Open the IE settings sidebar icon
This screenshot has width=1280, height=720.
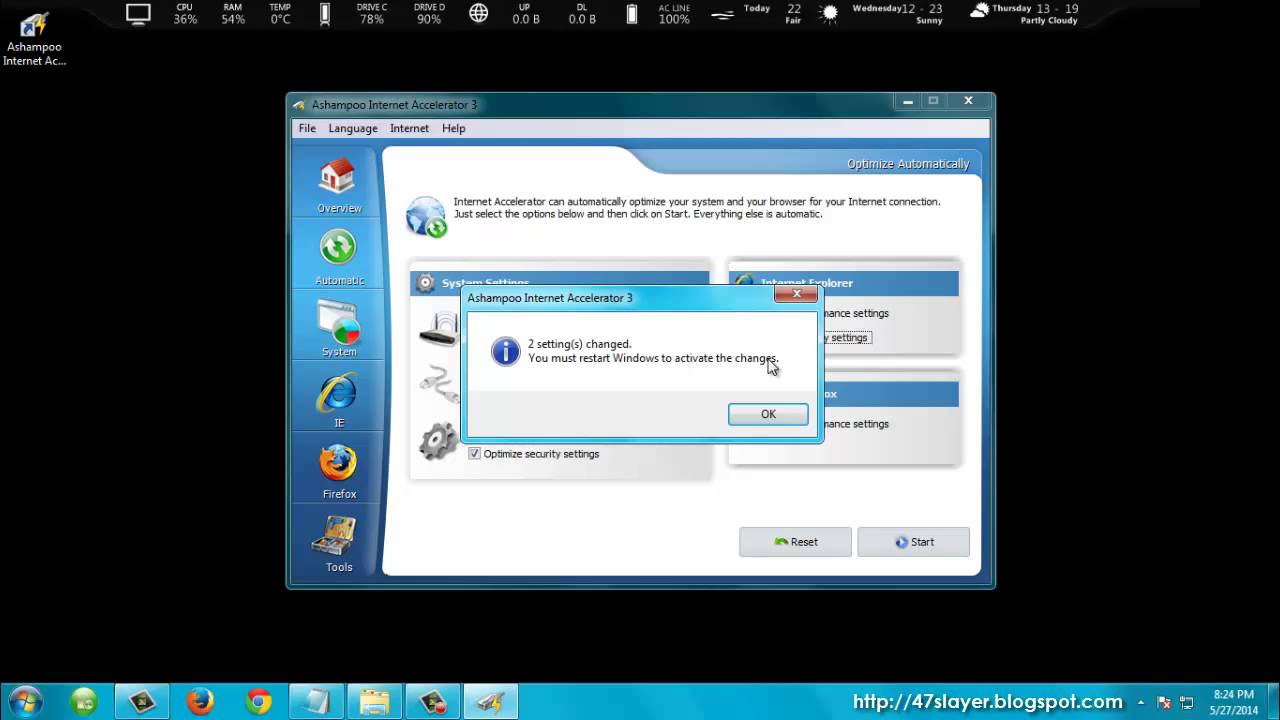pyautogui.click(x=339, y=400)
